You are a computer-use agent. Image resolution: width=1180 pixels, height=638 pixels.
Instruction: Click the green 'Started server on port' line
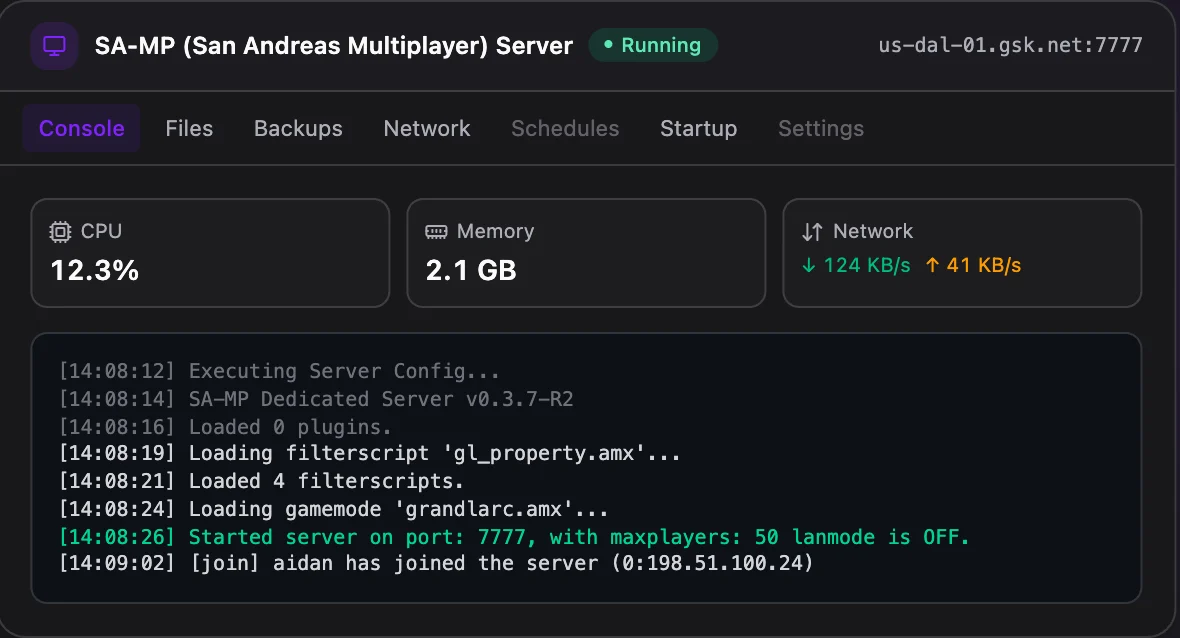pyautogui.click(x=514, y=536)
